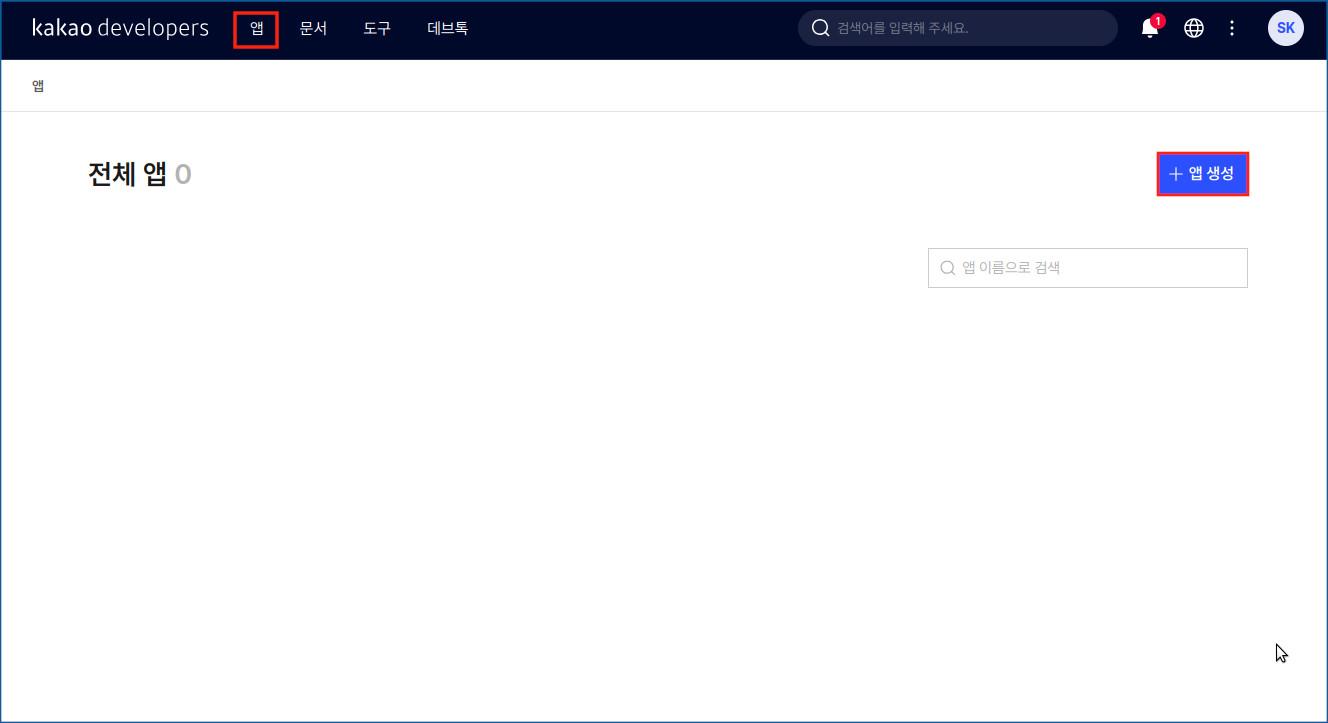Expand the three-dot more options menu

coord(1232,29)
